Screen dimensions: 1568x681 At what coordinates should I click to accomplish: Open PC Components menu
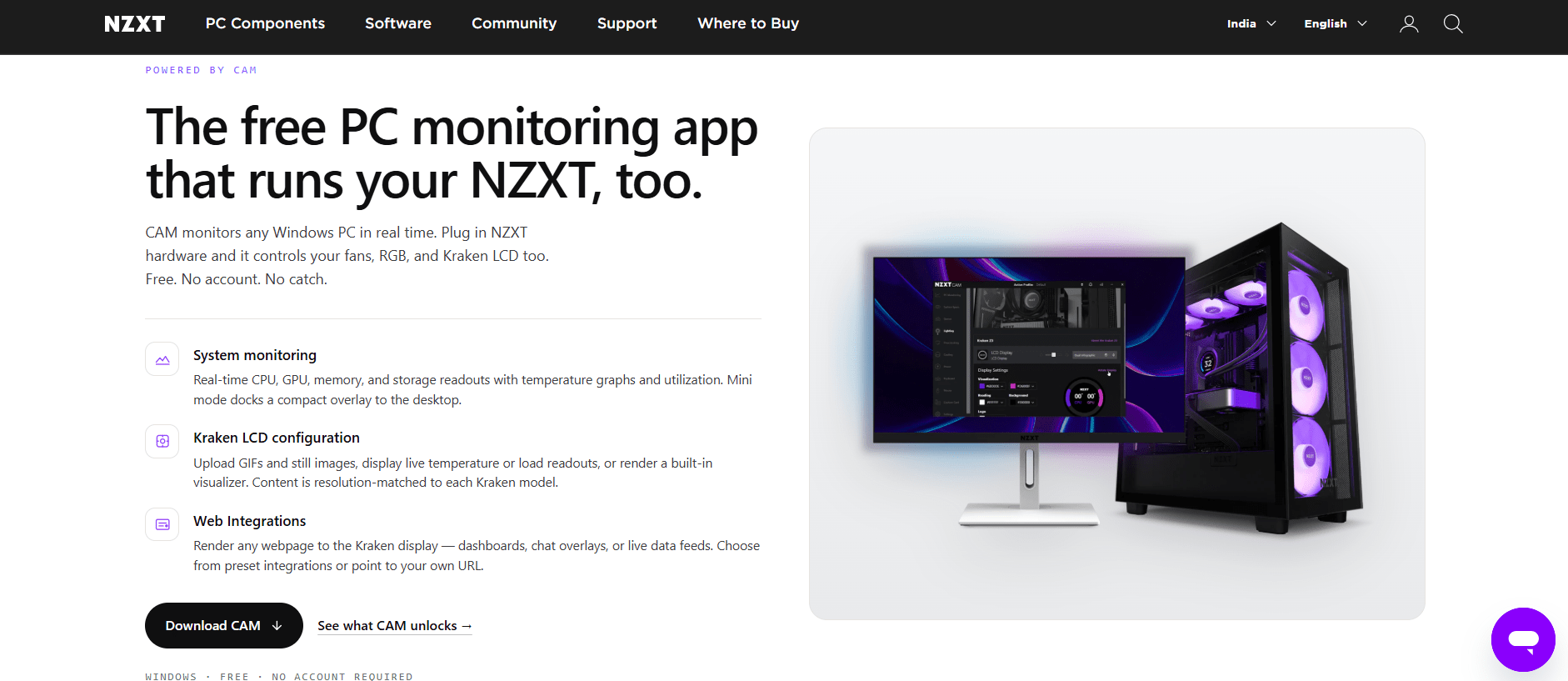coord(265,23)
